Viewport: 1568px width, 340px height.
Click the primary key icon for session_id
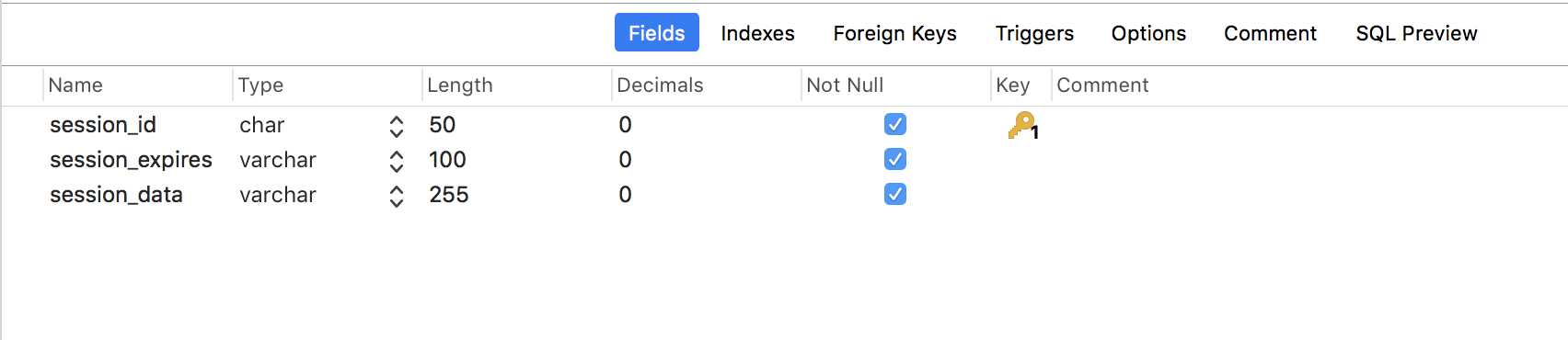[x=1022, y=125]
